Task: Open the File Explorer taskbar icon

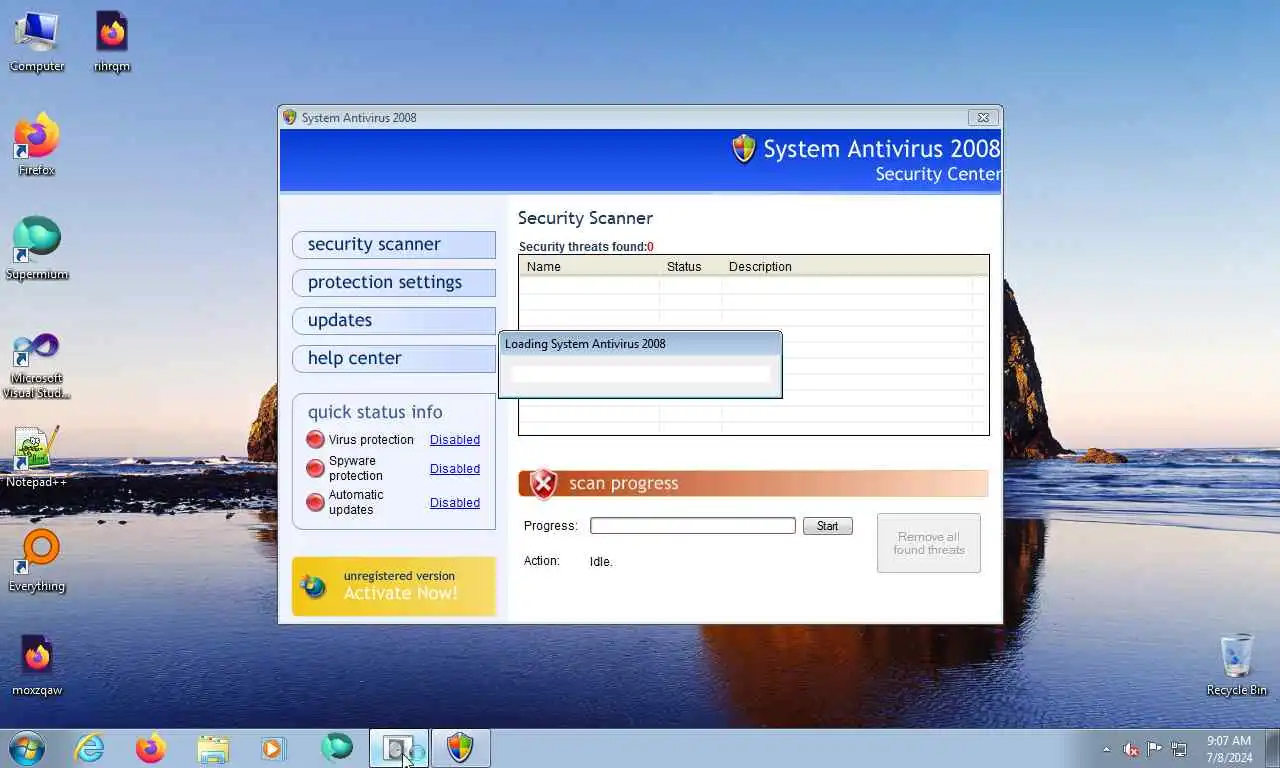Action: click(213, 748)
